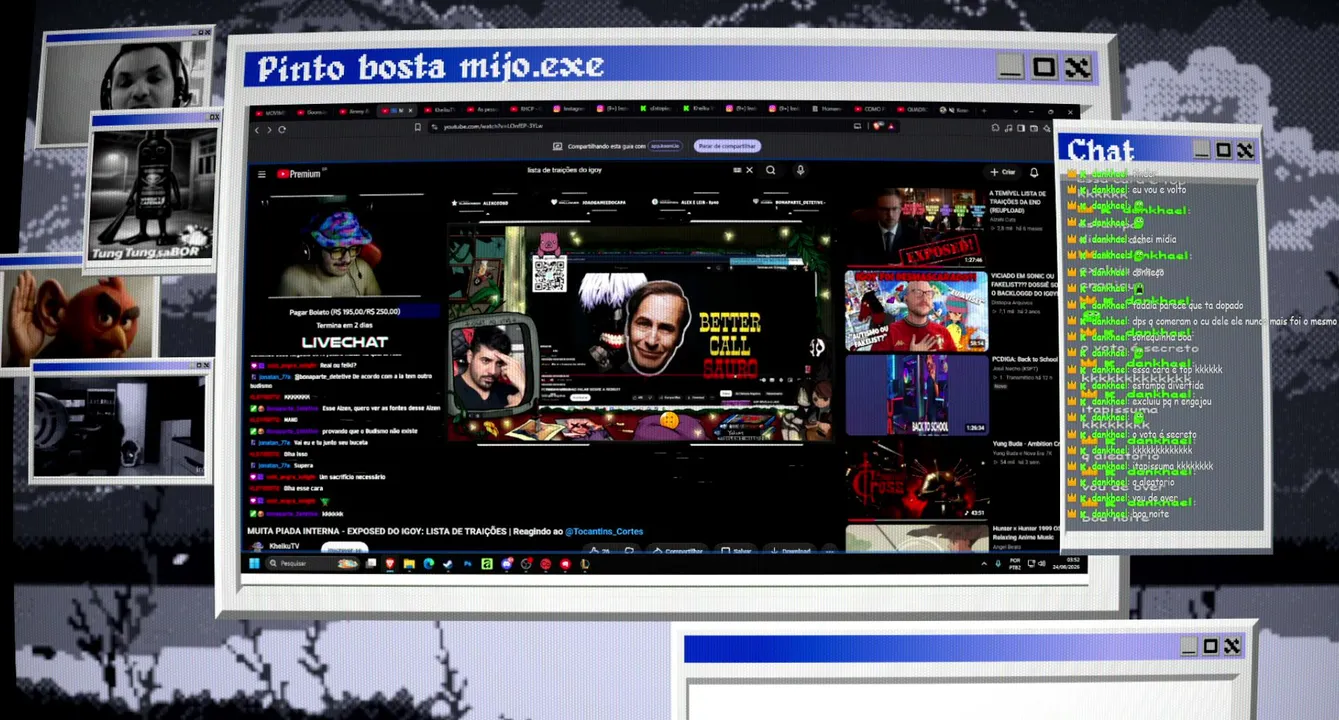Click the Salvar save button under video
The image size is (1339, 720).
[x=736, y=551]
